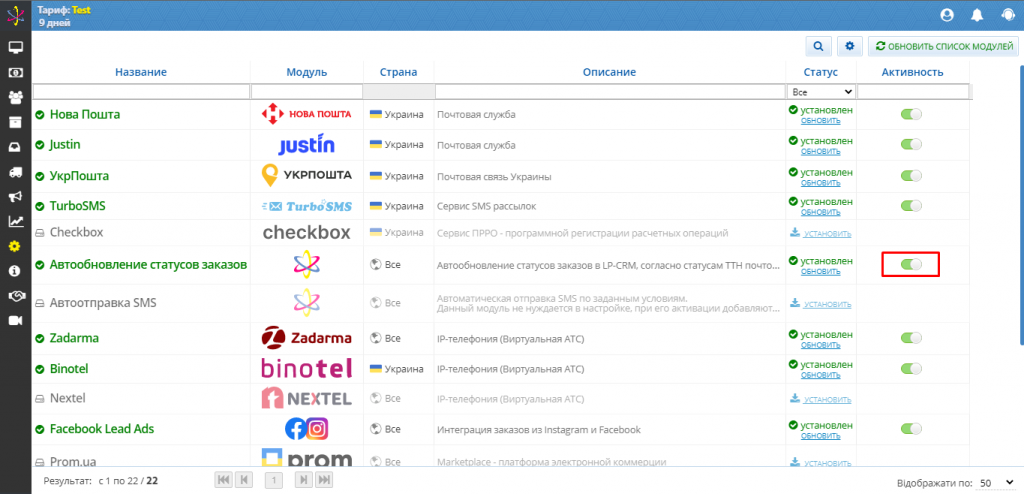Sort by the Название column header
Image resolution: width=1024 pixels, height=494 pixels.
tap(141, 72)
